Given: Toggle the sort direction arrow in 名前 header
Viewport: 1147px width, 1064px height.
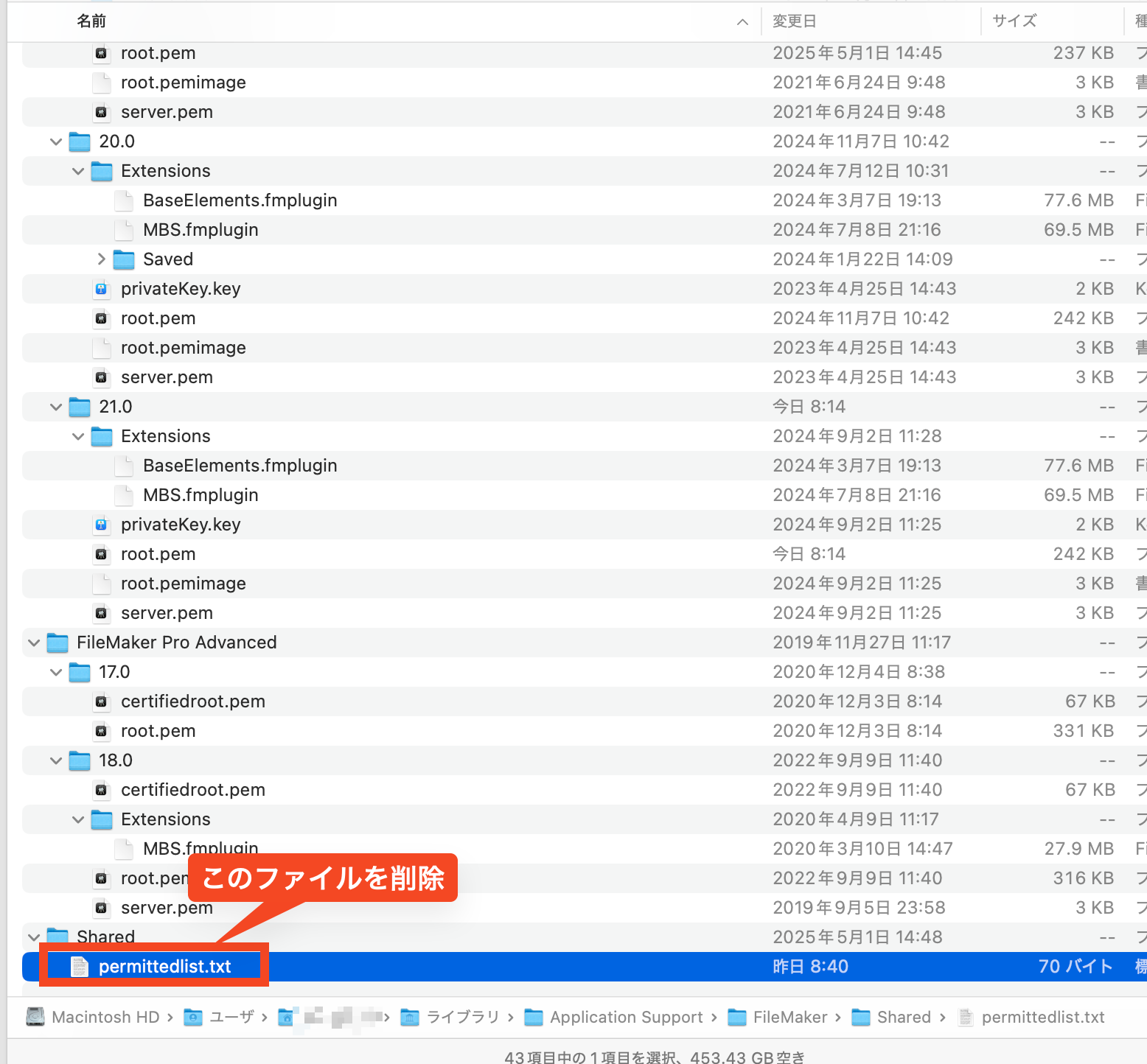Looking at the screenshot, I should tap(742, 22).
